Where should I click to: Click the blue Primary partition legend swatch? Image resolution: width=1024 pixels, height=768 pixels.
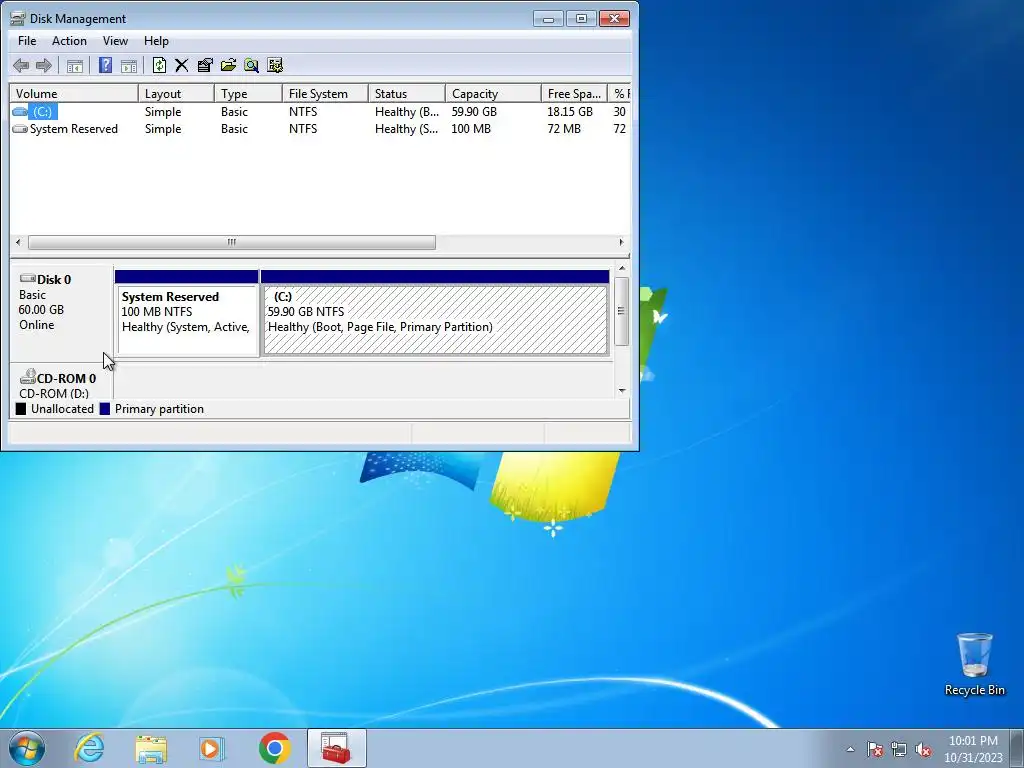(x=104, y=409)
